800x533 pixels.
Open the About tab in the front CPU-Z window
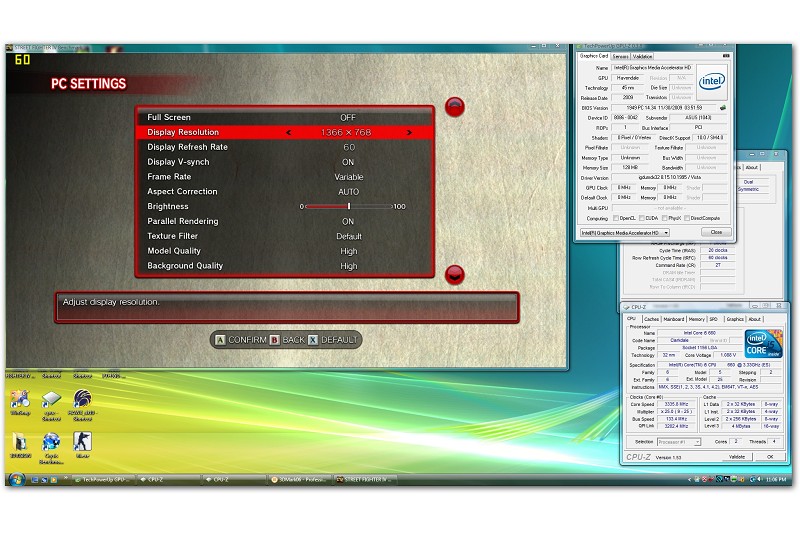pyautogui.click(x=755, y=319)
